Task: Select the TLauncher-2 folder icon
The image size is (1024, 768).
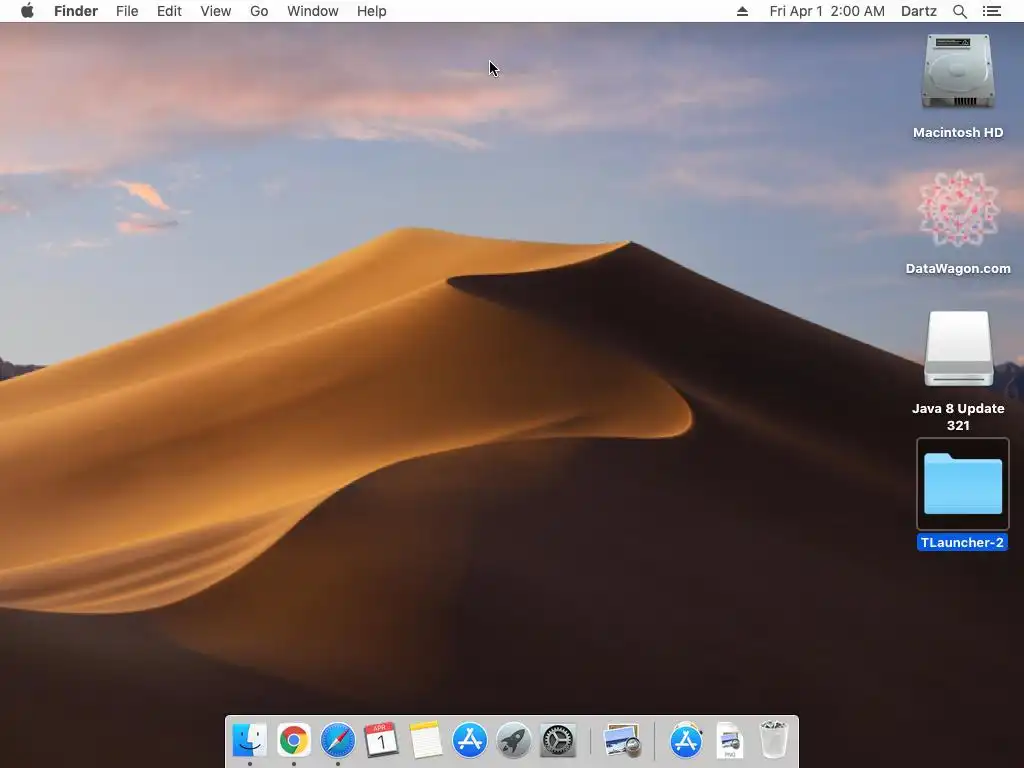Action: pos(963,484)
